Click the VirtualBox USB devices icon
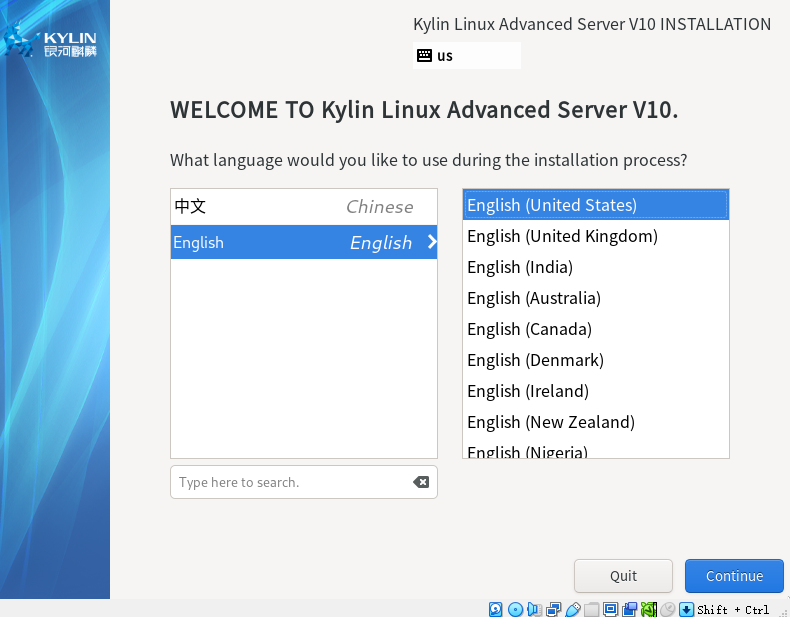This screenshot has height=617, width=790. [x=573, y=609]
